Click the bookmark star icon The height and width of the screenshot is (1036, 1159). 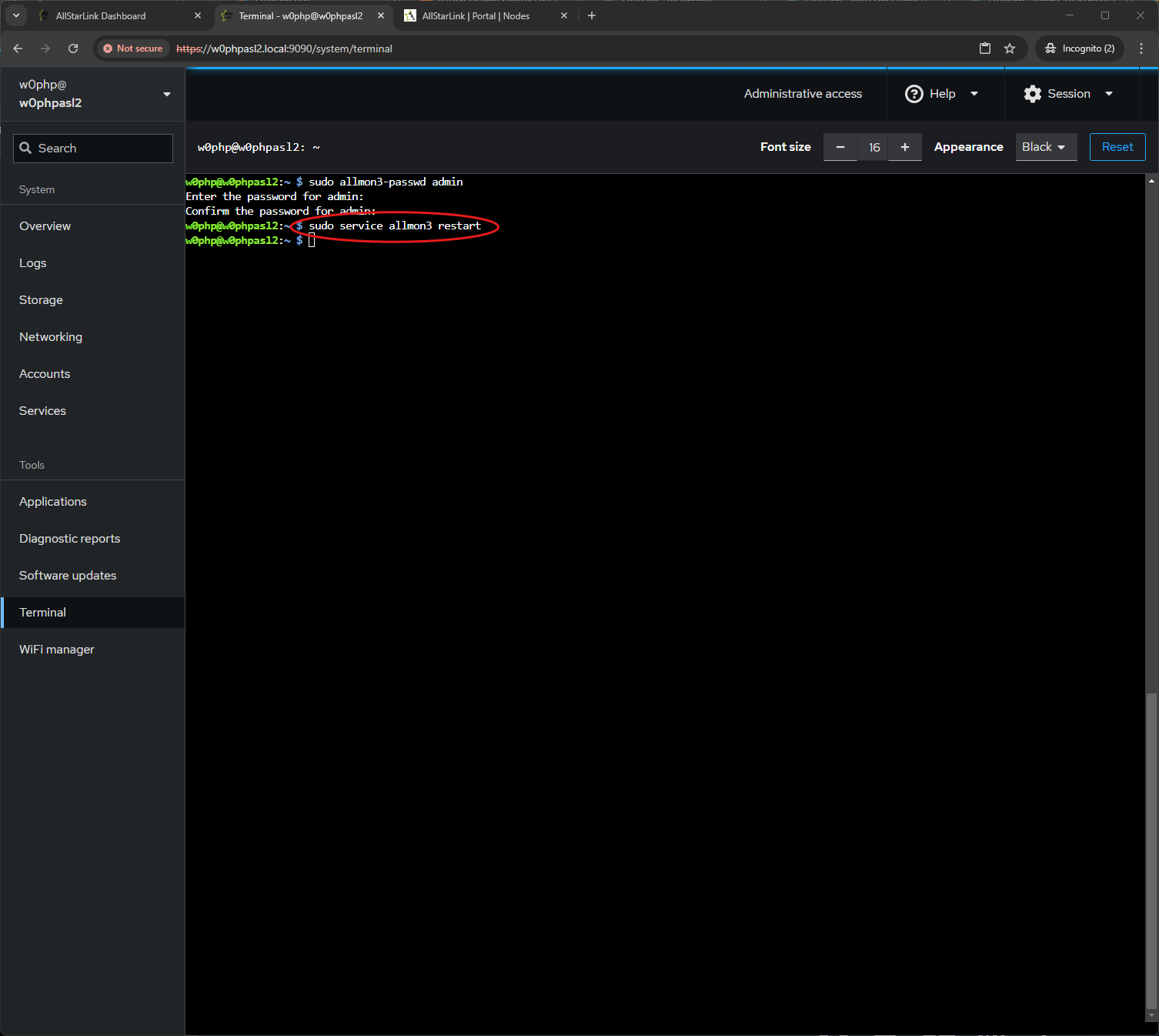[1010, 48]
